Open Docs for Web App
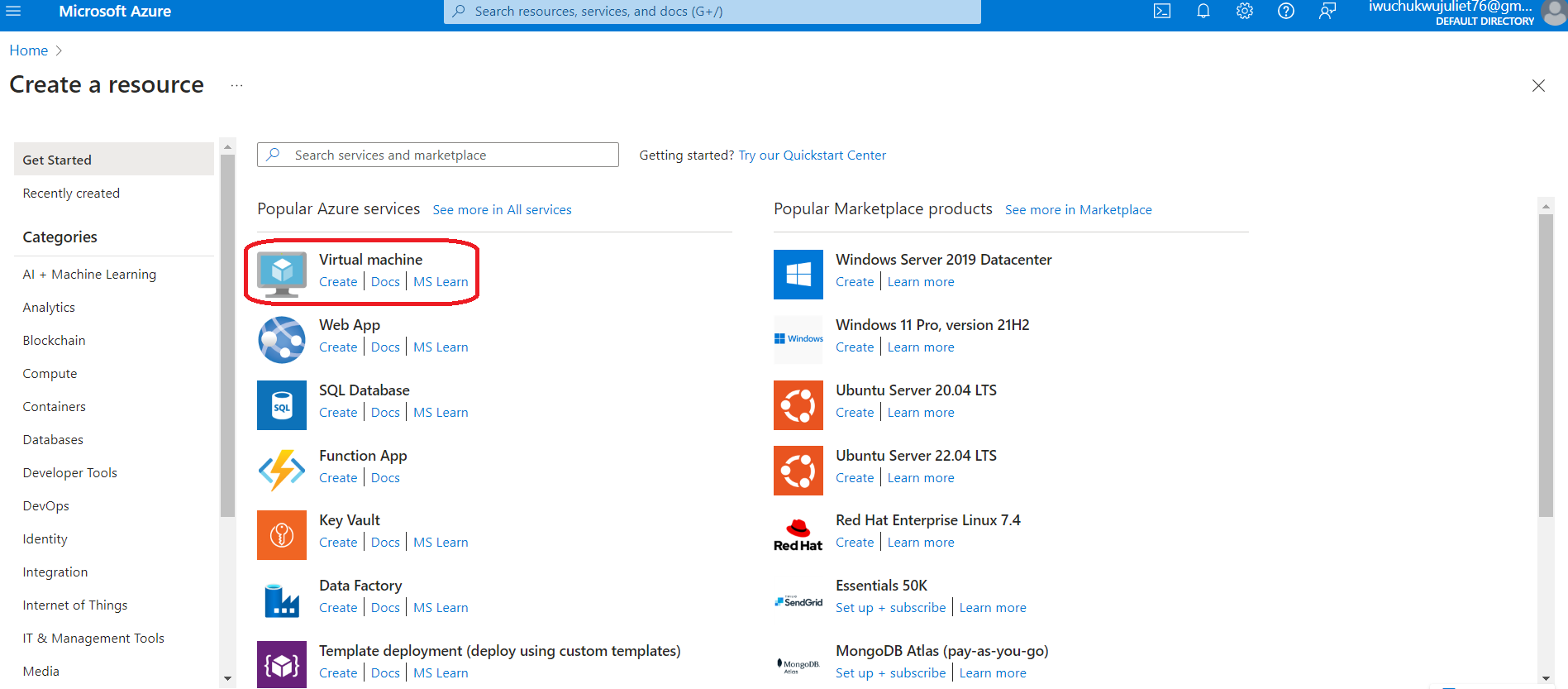The height and width of the screenshot is (689, 1568). click(385, 347)
